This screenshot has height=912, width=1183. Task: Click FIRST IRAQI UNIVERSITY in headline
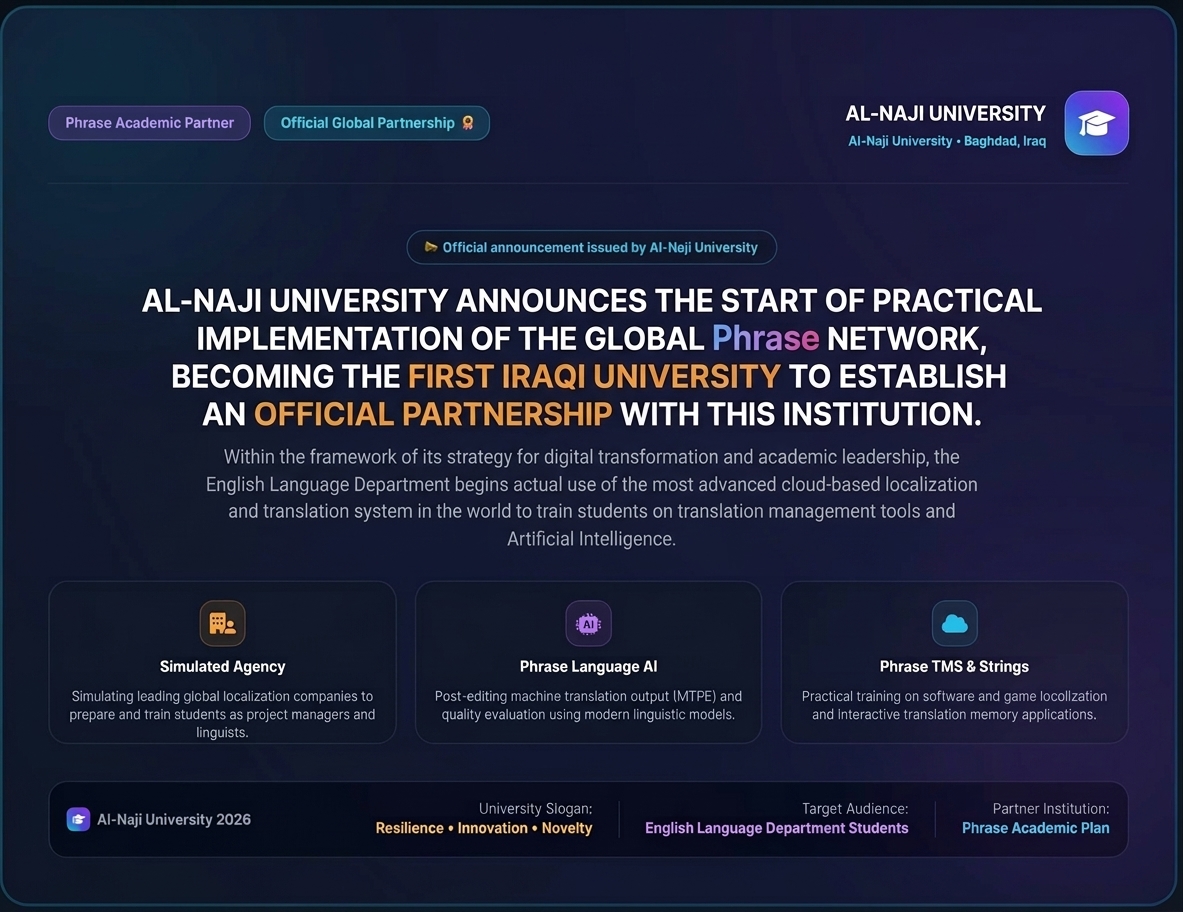(594, 376)
